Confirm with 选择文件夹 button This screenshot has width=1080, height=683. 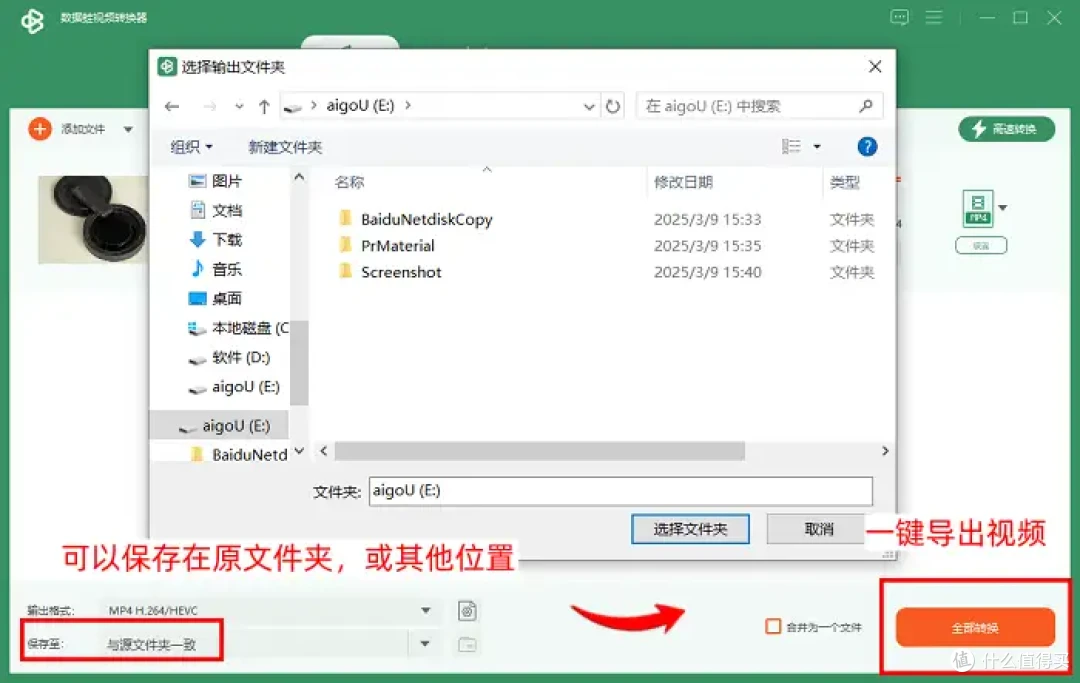(x=690, y=529)
